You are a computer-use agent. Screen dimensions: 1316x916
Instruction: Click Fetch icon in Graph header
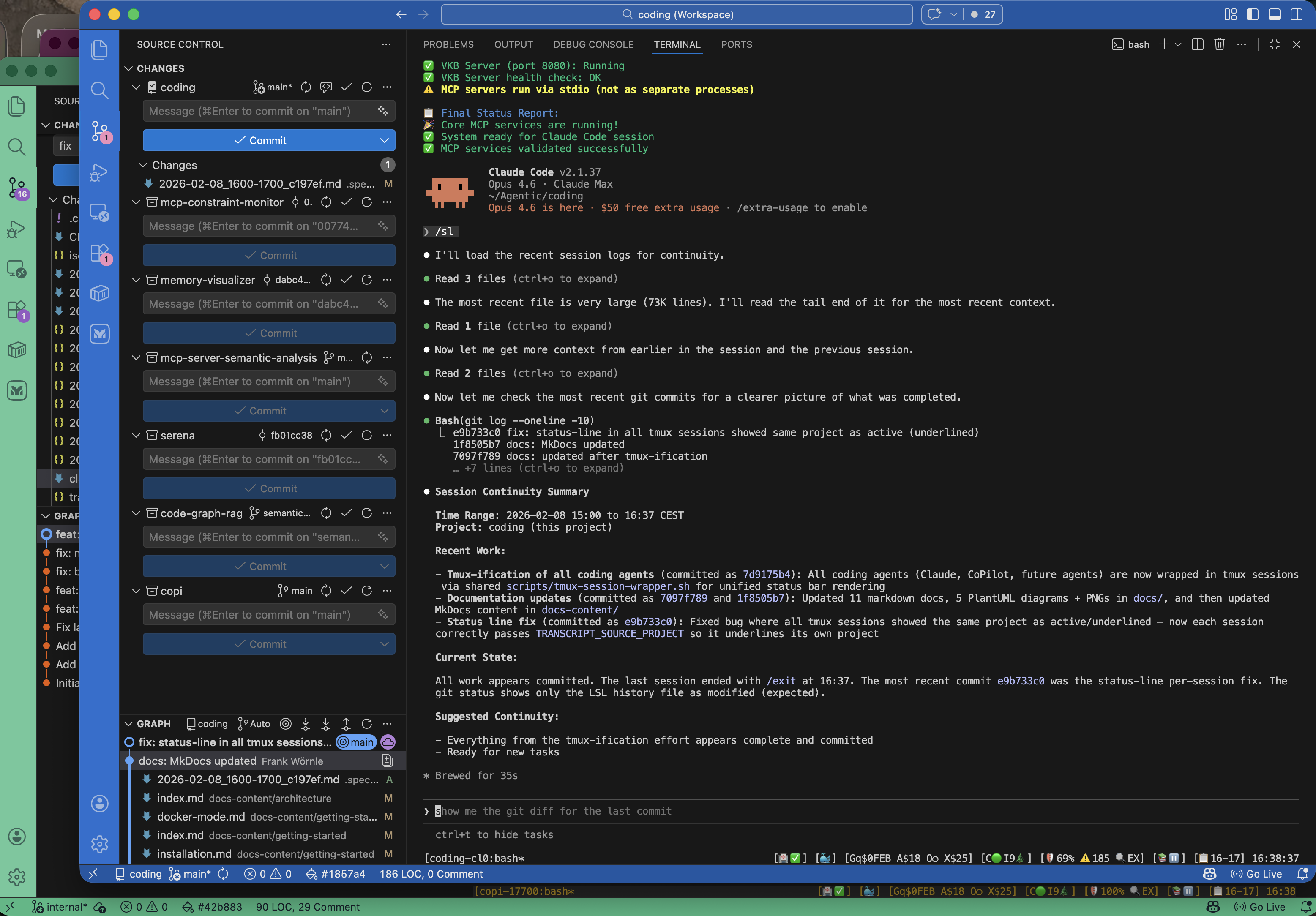coord(306,724)
